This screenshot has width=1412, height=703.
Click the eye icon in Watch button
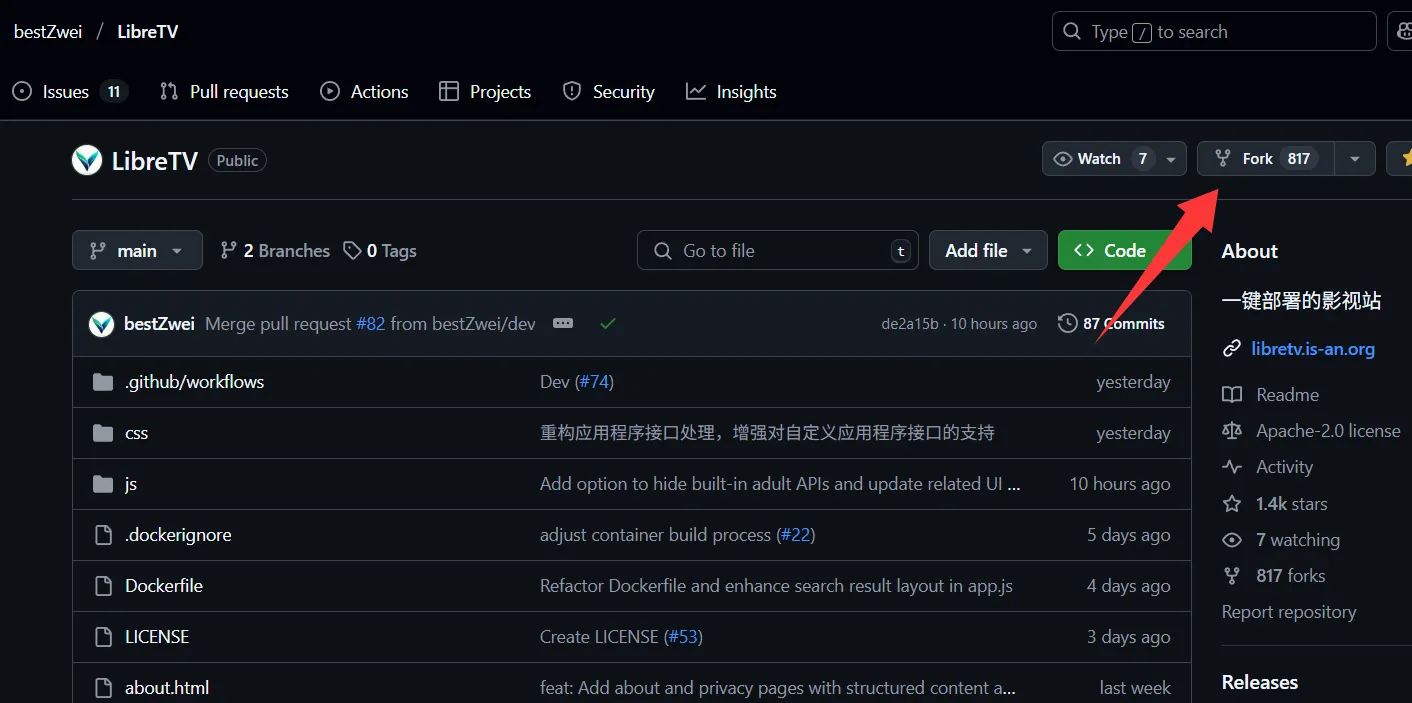tap(1062, 159)
